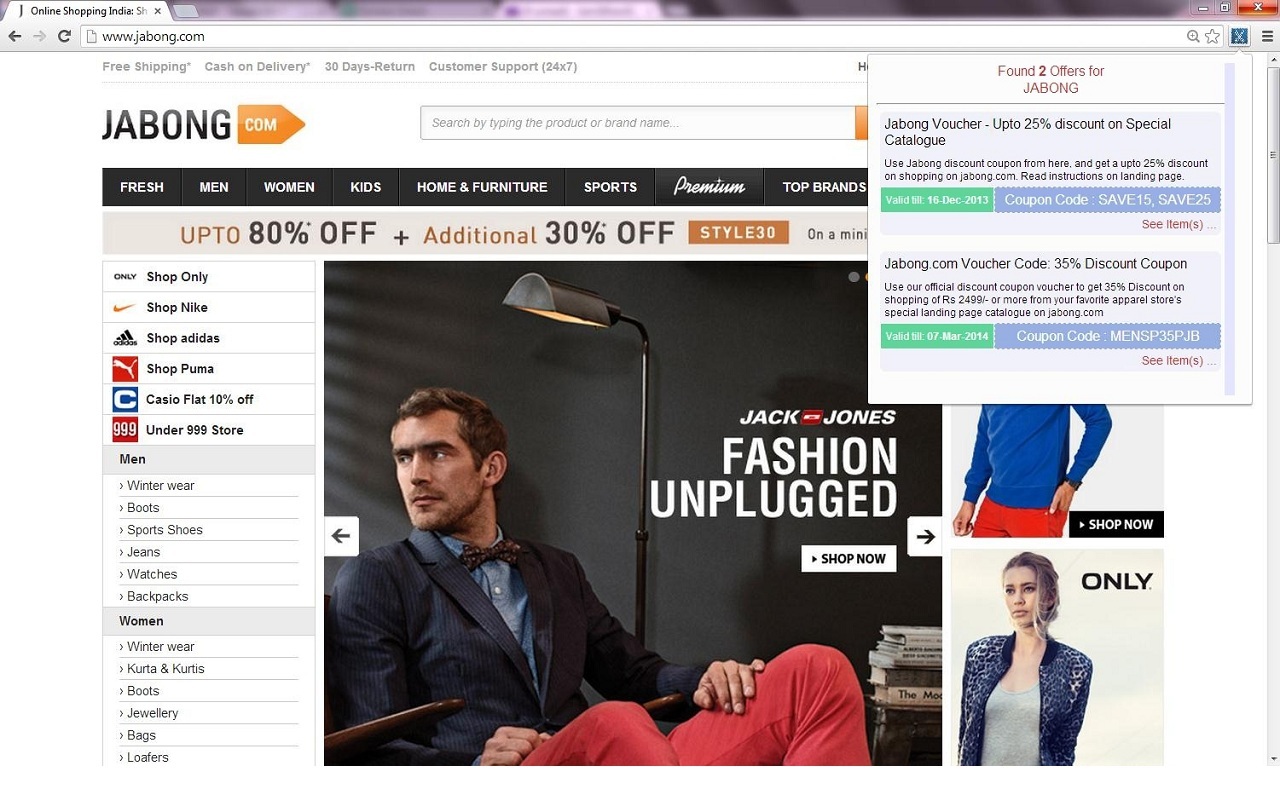Click the STYLE30 promo code badge
Image resolution: width=1280 pixels, height=800 pixels.
pyautogui.click(x=738, y=233)
